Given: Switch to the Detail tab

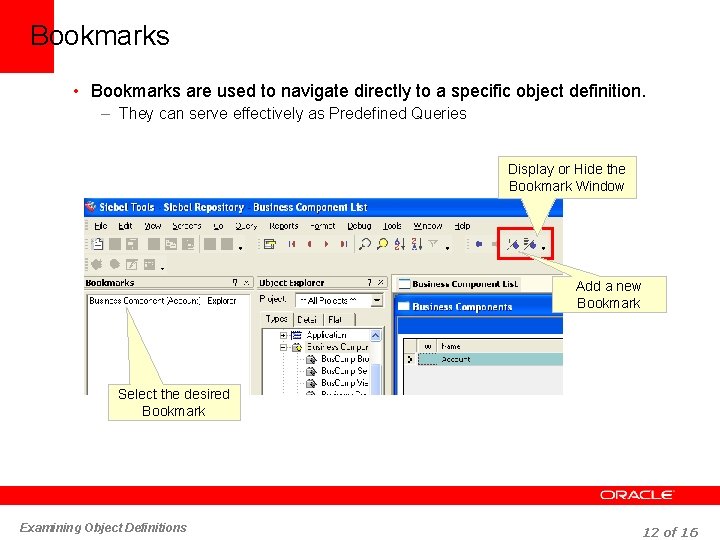Looking at the screenshot, I should click(x=307, y=319).
